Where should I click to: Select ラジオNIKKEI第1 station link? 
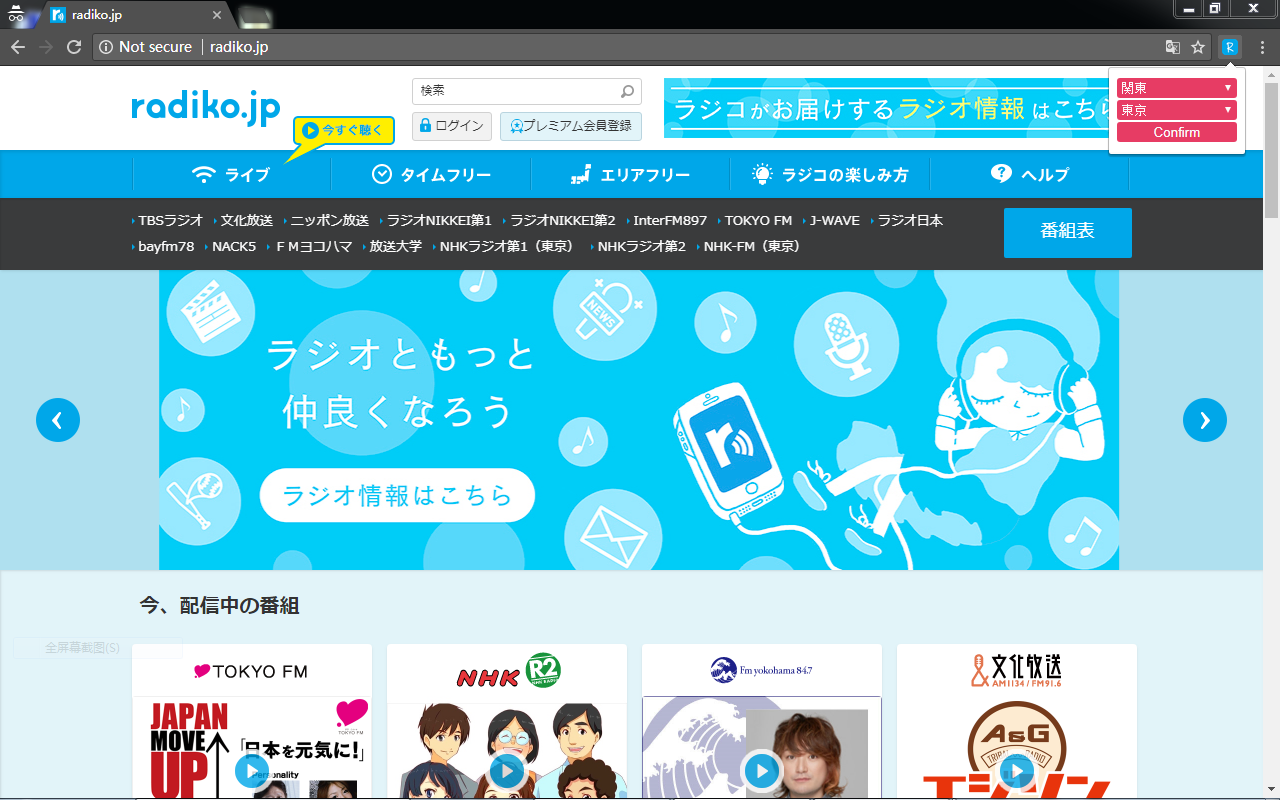click(439, 220)
